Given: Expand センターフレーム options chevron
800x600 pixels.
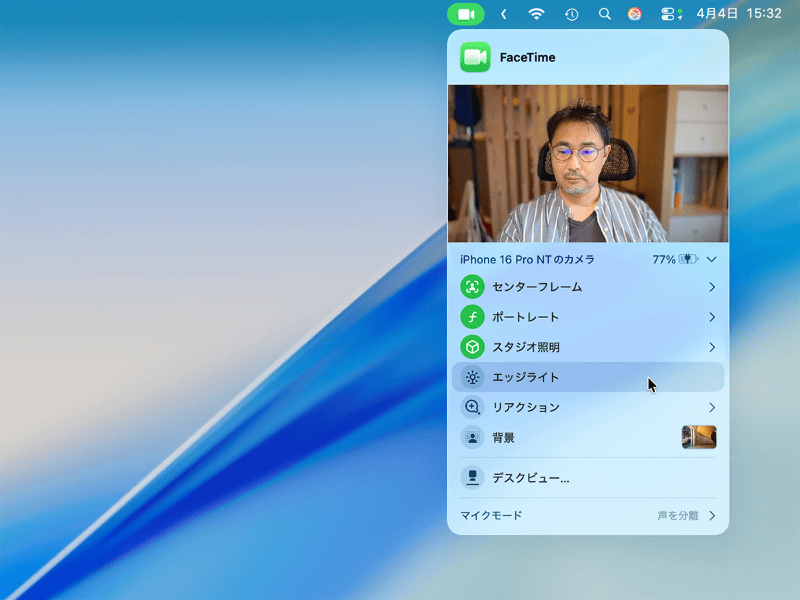Looking at the screenshot, I should (712, 287).
